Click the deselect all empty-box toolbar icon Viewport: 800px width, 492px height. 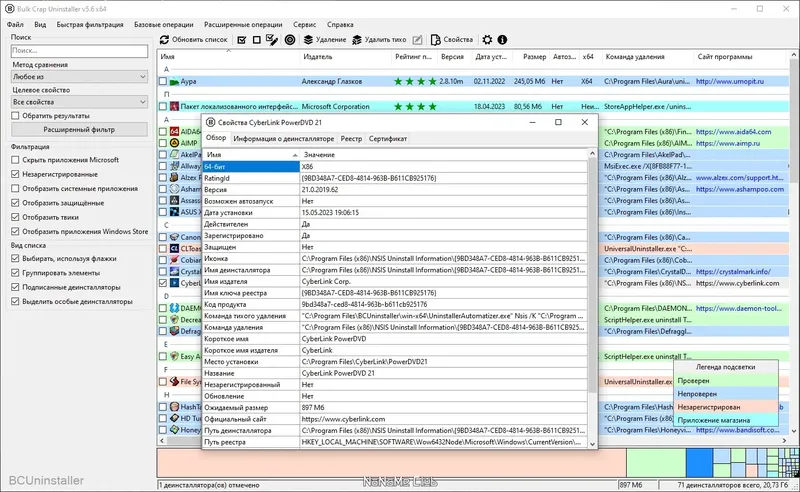257,39
